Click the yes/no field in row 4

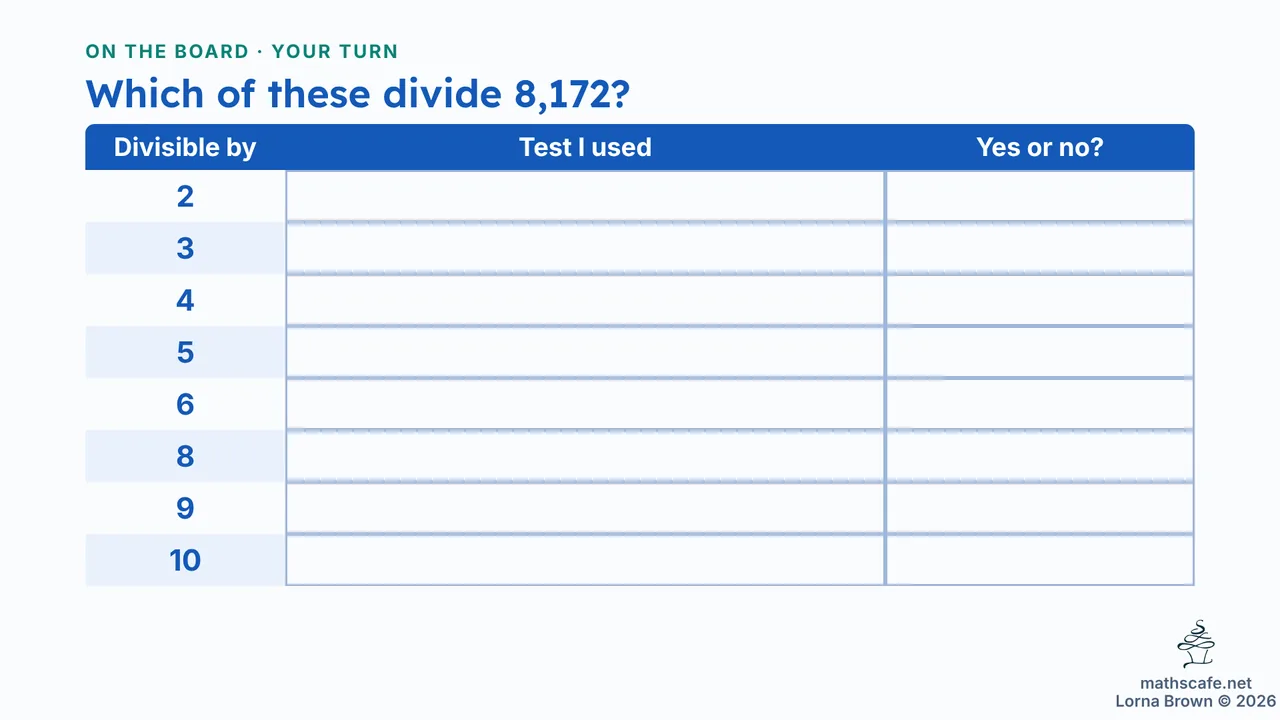pyautogui.click(x=1039, y=300)
